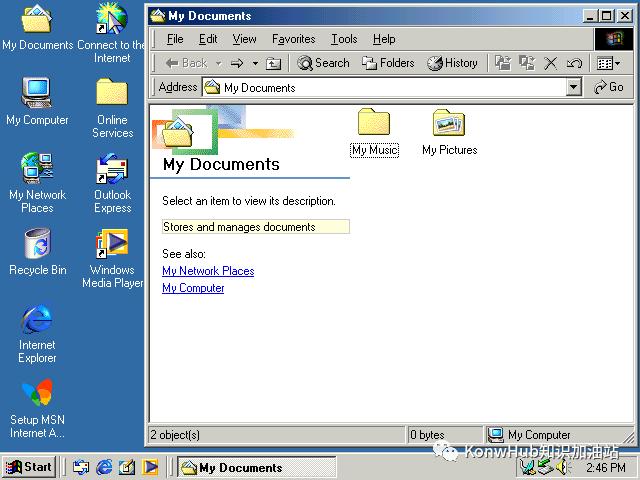
Task: Open the My Music folder
Action: [x=374, y=124]
